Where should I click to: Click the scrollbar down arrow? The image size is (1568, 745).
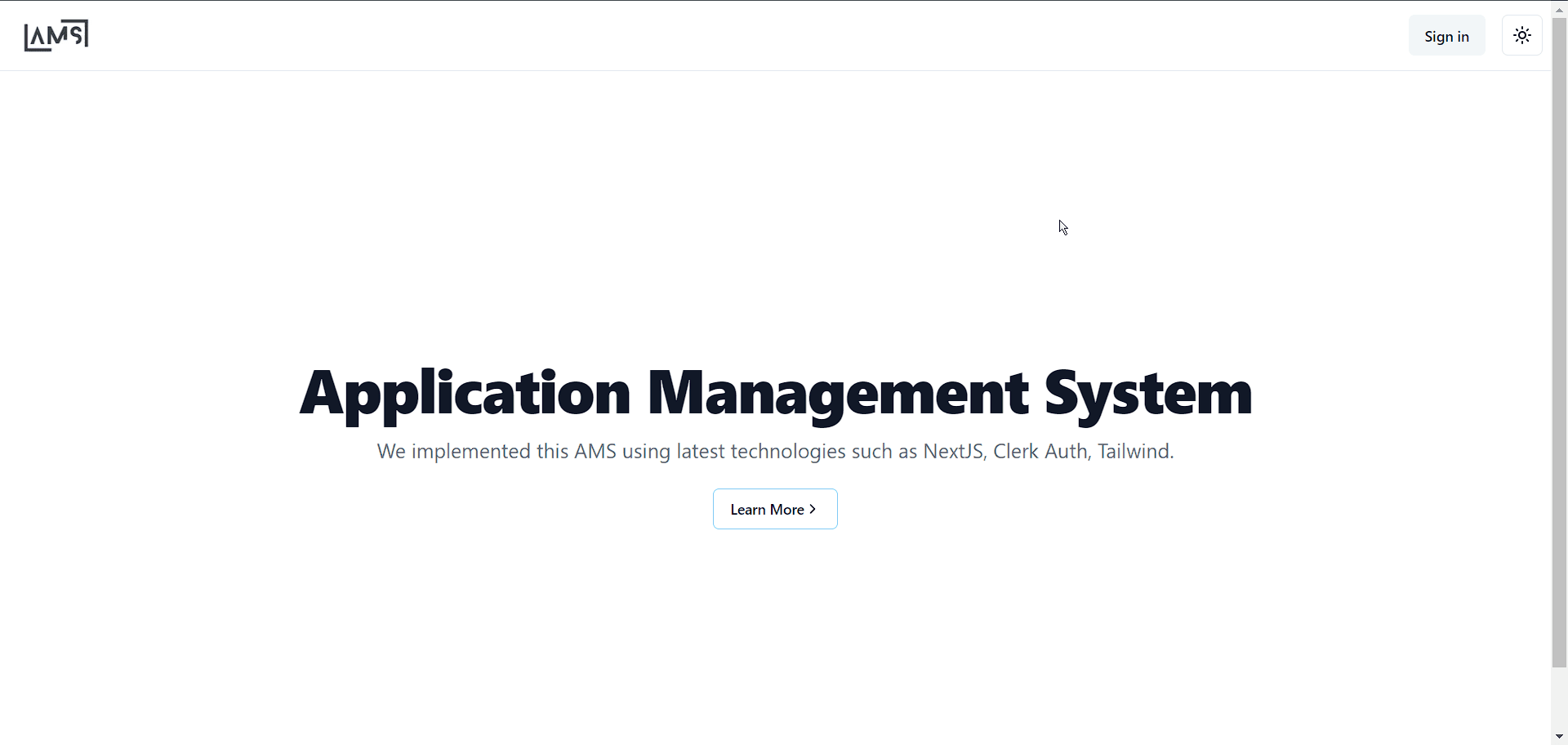point(1559,737)
